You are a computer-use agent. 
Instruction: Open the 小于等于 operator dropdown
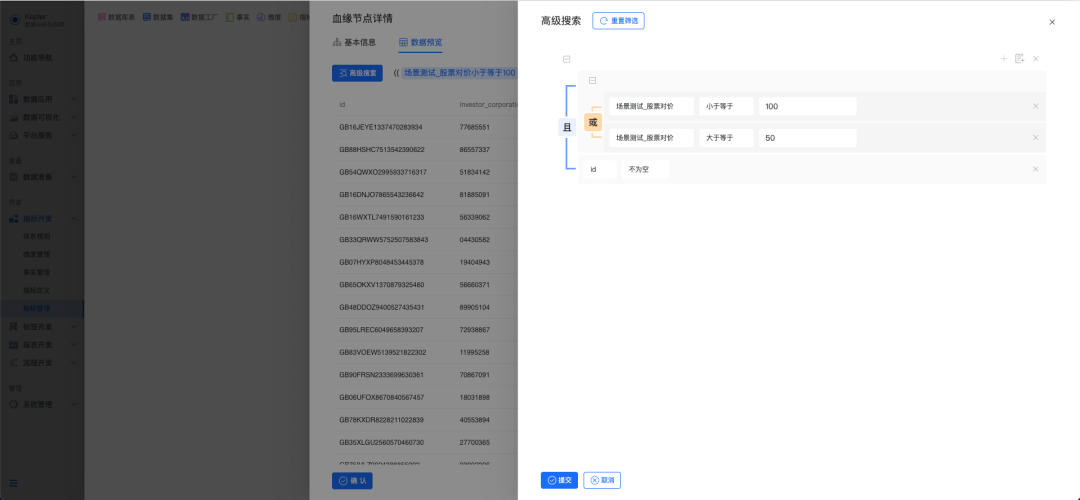point(727,106)
